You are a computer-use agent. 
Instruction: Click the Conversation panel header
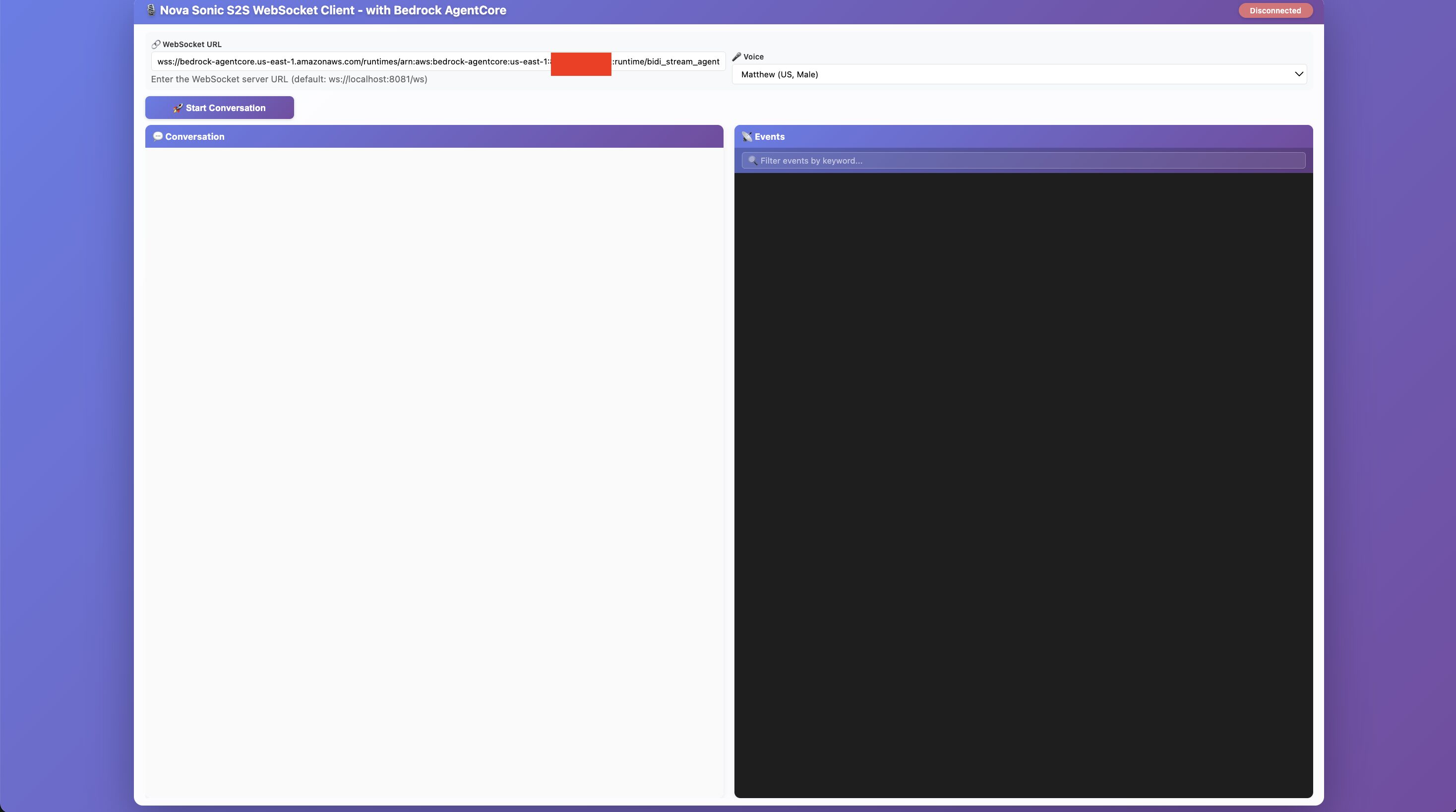(434, 136)
